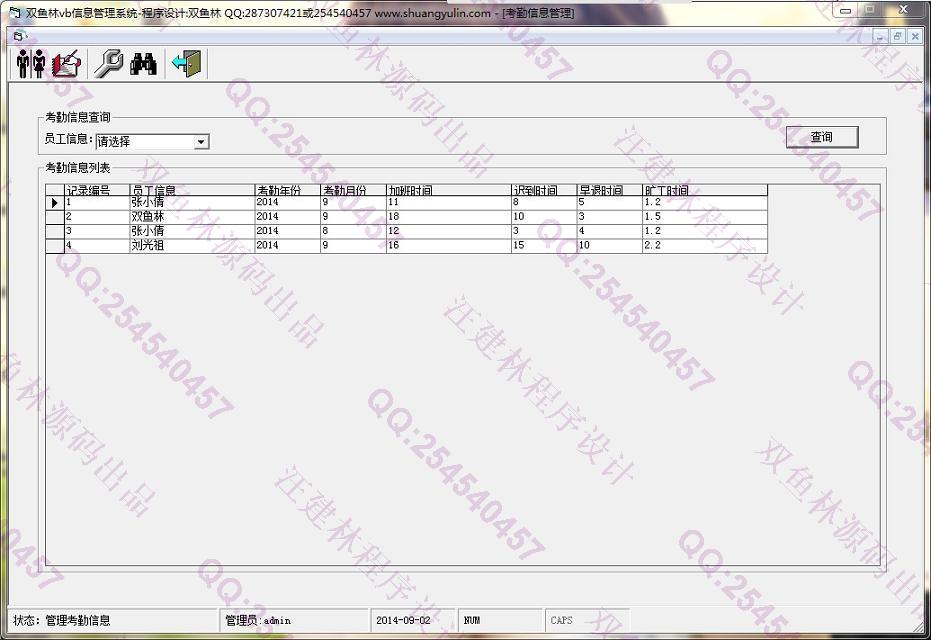Click the 加班时间 column header
The image size is (931, 640).
click(x=449, y=190)
